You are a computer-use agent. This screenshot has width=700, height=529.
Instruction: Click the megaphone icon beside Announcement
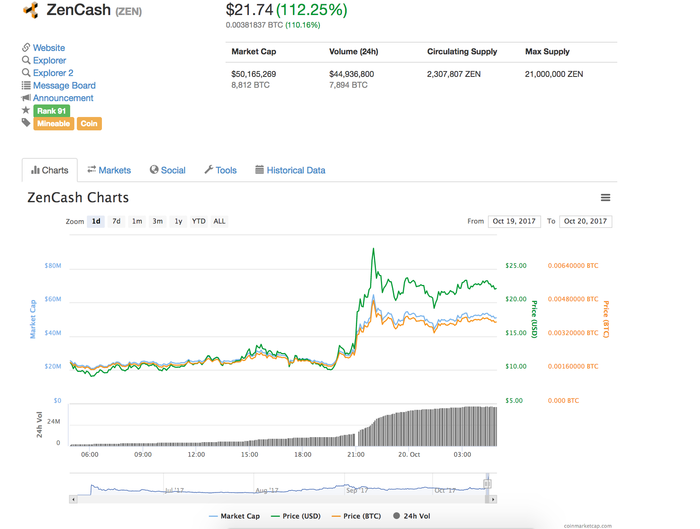tap(26, 98)
